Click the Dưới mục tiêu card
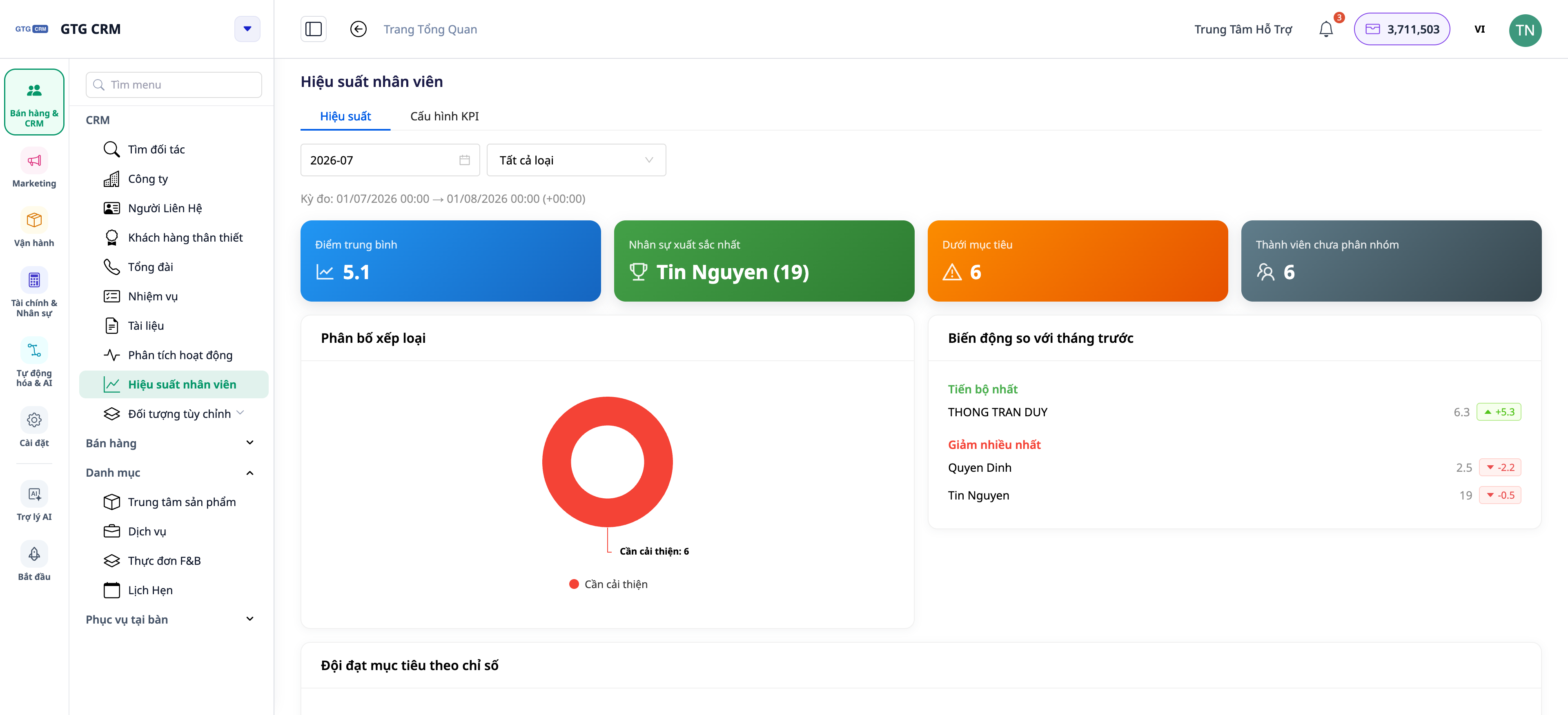This screenshot has width=1568, height=715. pyautogui.click(x=1077, y=261)
